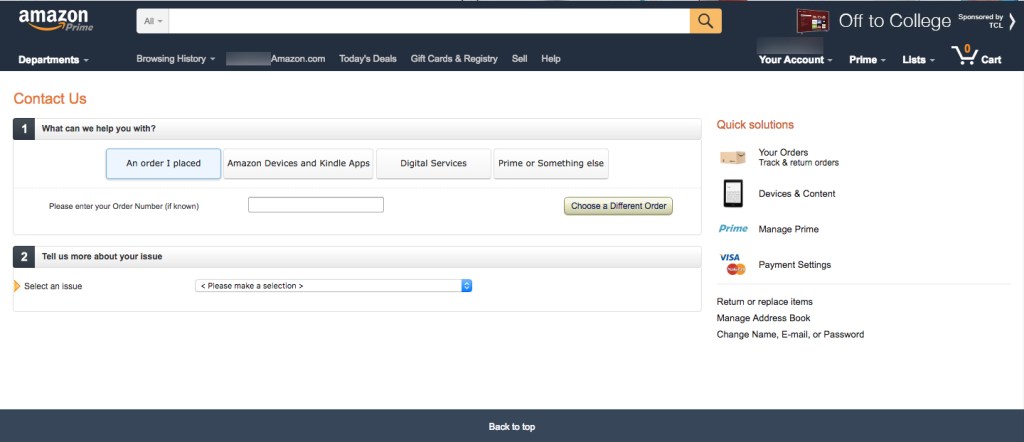Click Back to top footer bar
Screen dimensions: 1024x442
pos(511,427)
